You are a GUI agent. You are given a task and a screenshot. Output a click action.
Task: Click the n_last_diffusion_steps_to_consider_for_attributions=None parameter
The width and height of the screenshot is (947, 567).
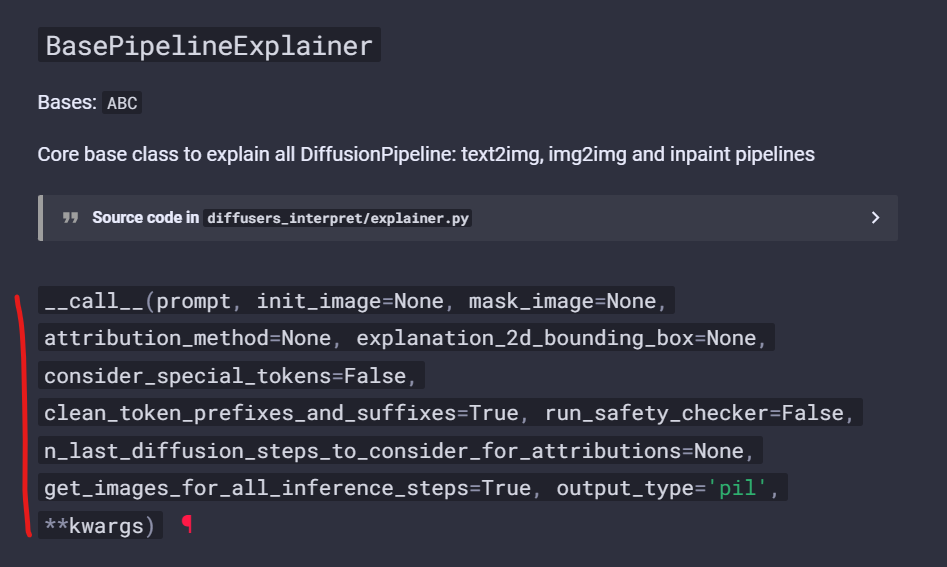pos(394,451)
